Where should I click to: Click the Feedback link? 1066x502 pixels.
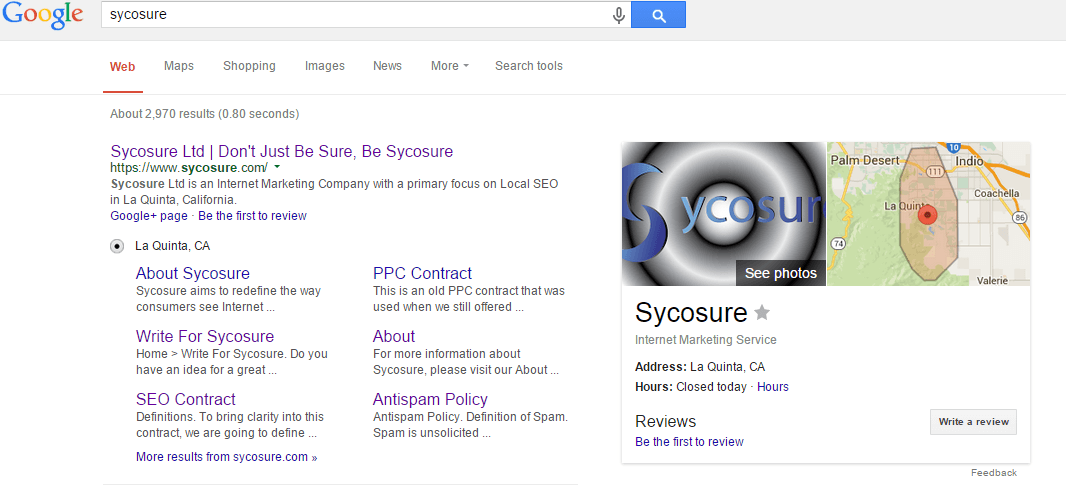[994, 473]
